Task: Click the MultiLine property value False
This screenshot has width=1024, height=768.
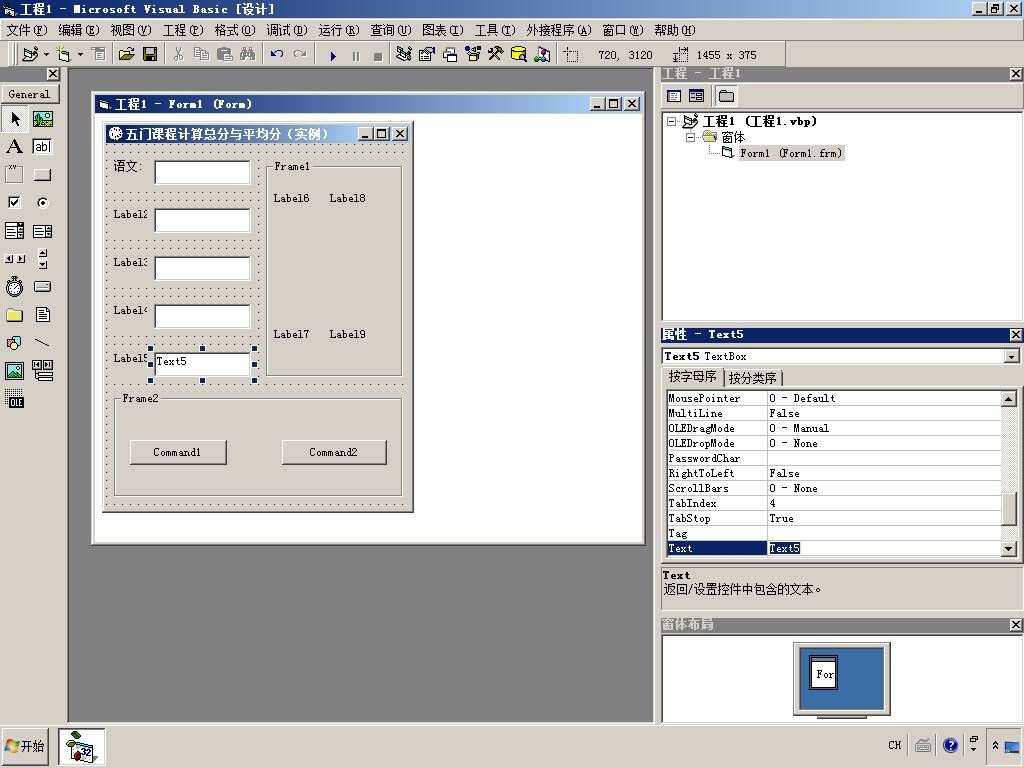Action: click(884, 413)
